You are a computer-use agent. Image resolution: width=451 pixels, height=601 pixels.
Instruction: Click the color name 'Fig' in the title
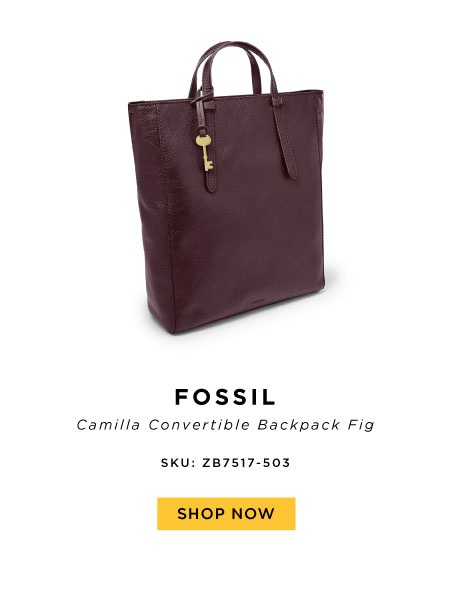pyautogui.click(x=361, y=425)
